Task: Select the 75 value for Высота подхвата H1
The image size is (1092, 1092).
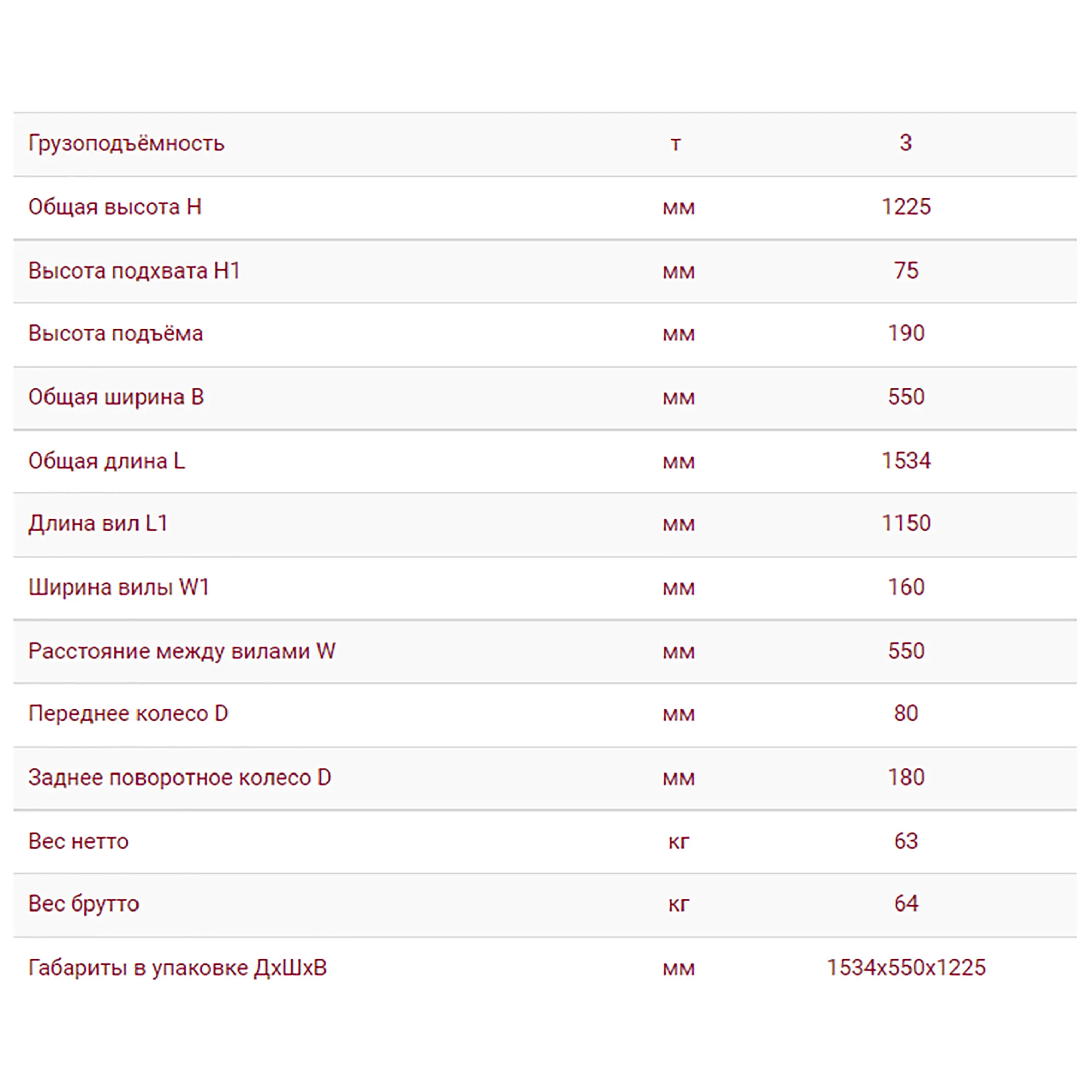Action: click(x=906, y=271)
